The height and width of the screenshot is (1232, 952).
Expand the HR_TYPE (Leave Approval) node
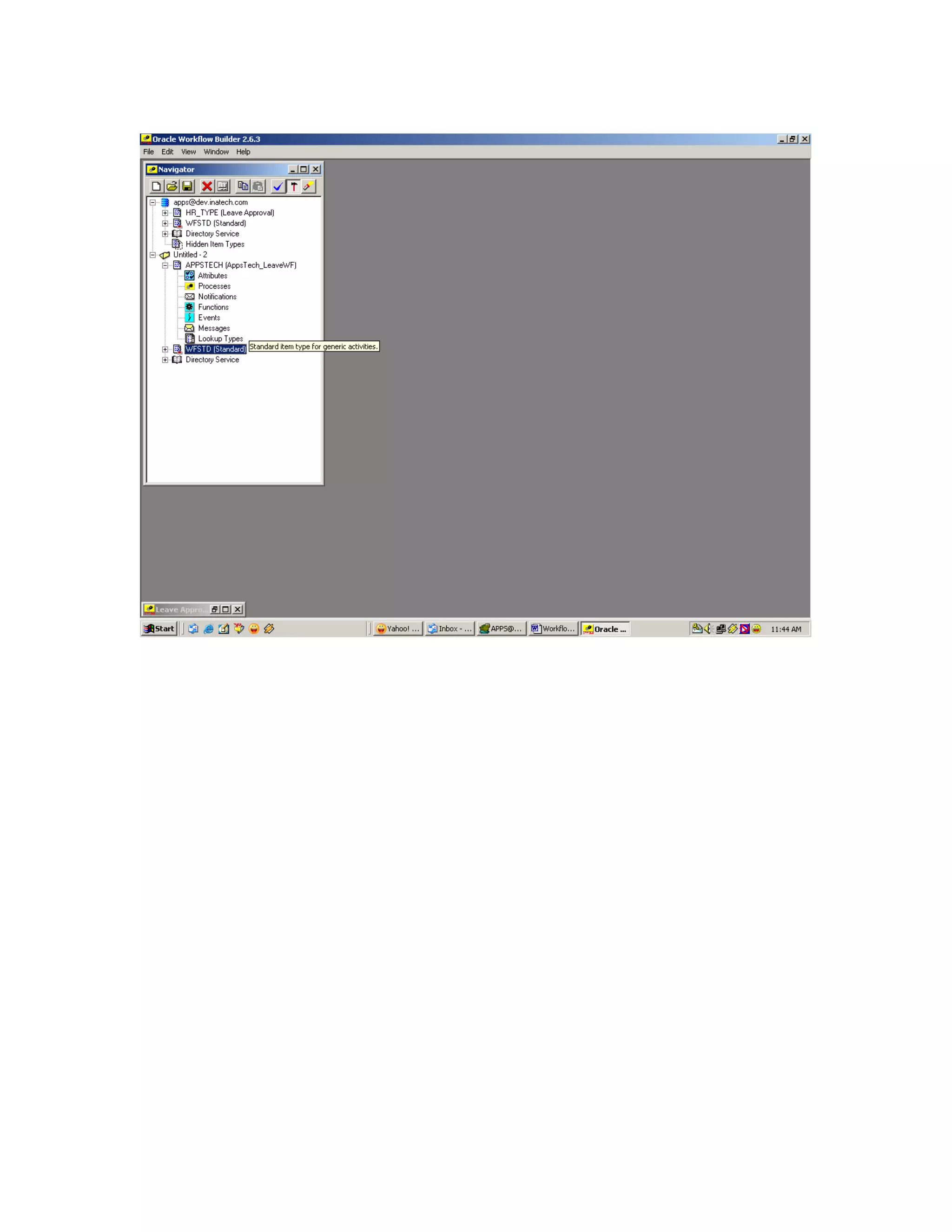pyautogui.click(x=165, y=212)
